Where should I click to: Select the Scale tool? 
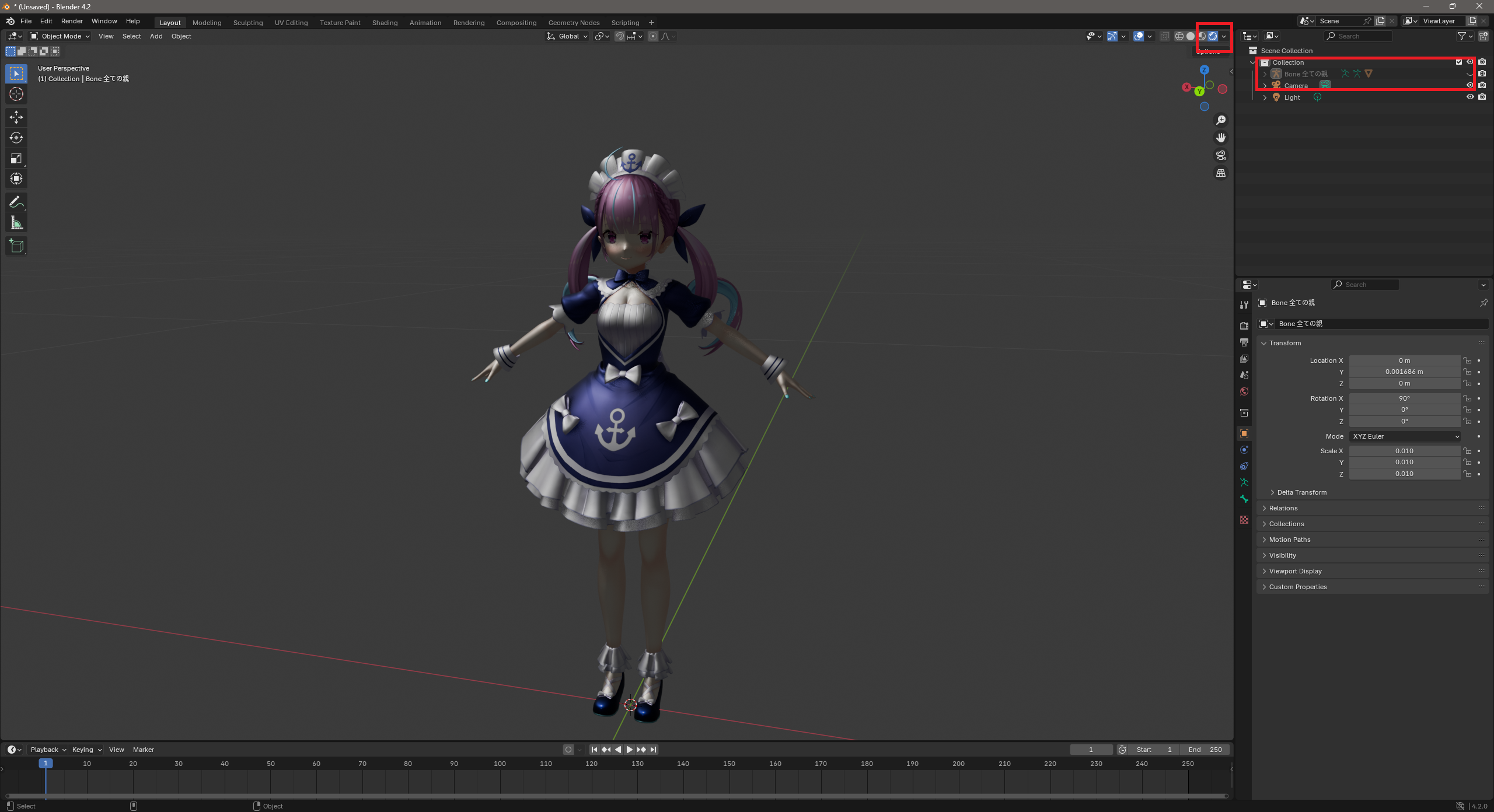tap(16, 158)
